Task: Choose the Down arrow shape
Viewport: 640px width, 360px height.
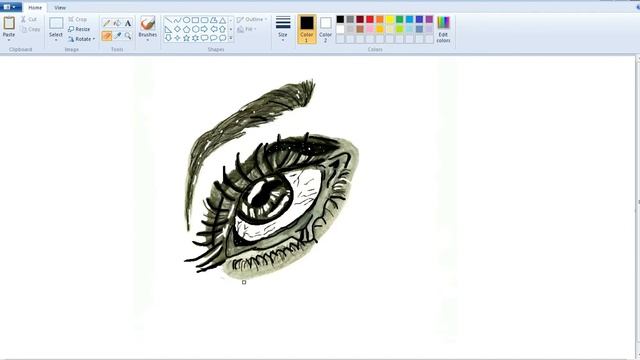Action: tap(168, 38)
